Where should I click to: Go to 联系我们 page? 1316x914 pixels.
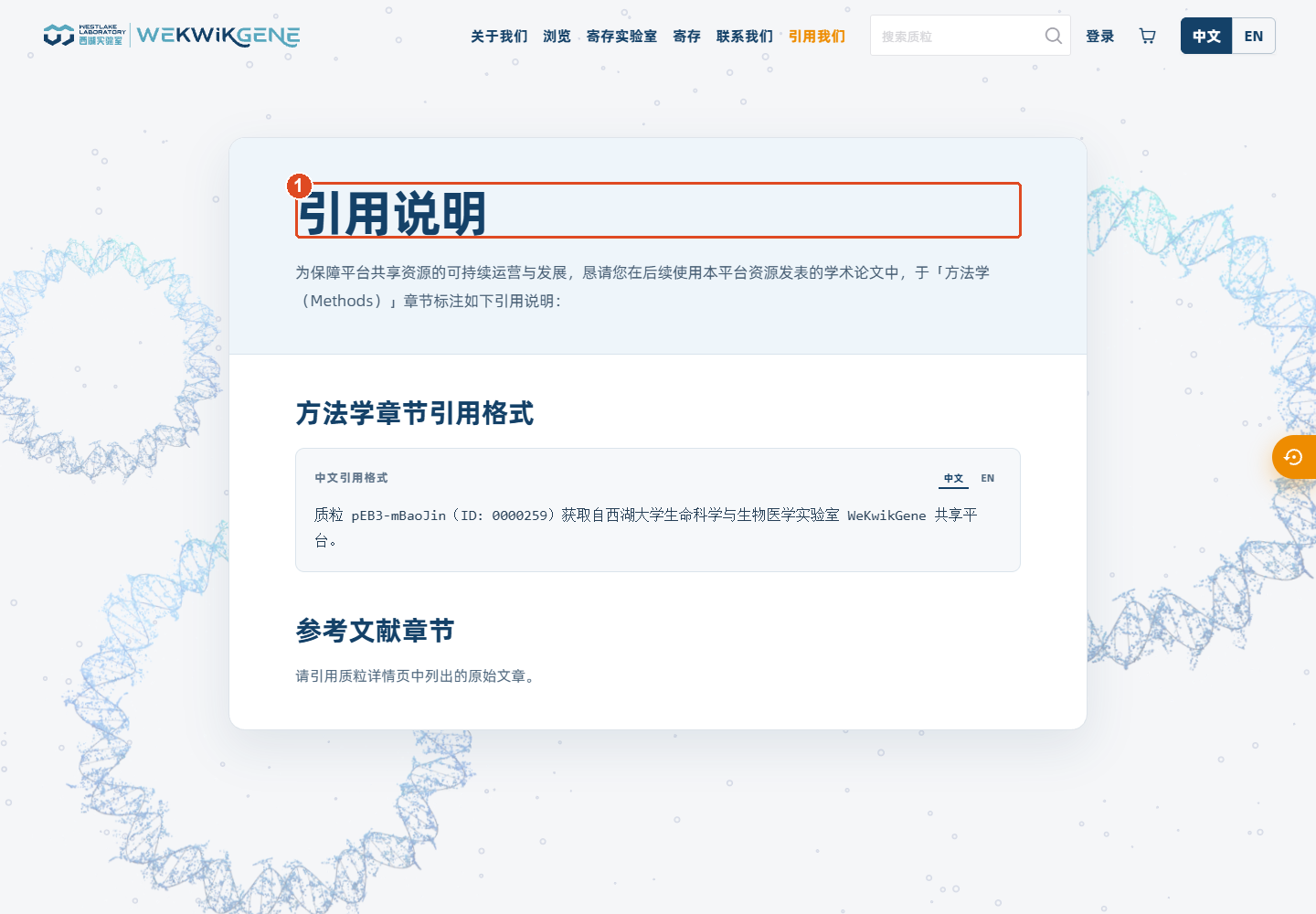pyautogui.click(x=745, y=37)
